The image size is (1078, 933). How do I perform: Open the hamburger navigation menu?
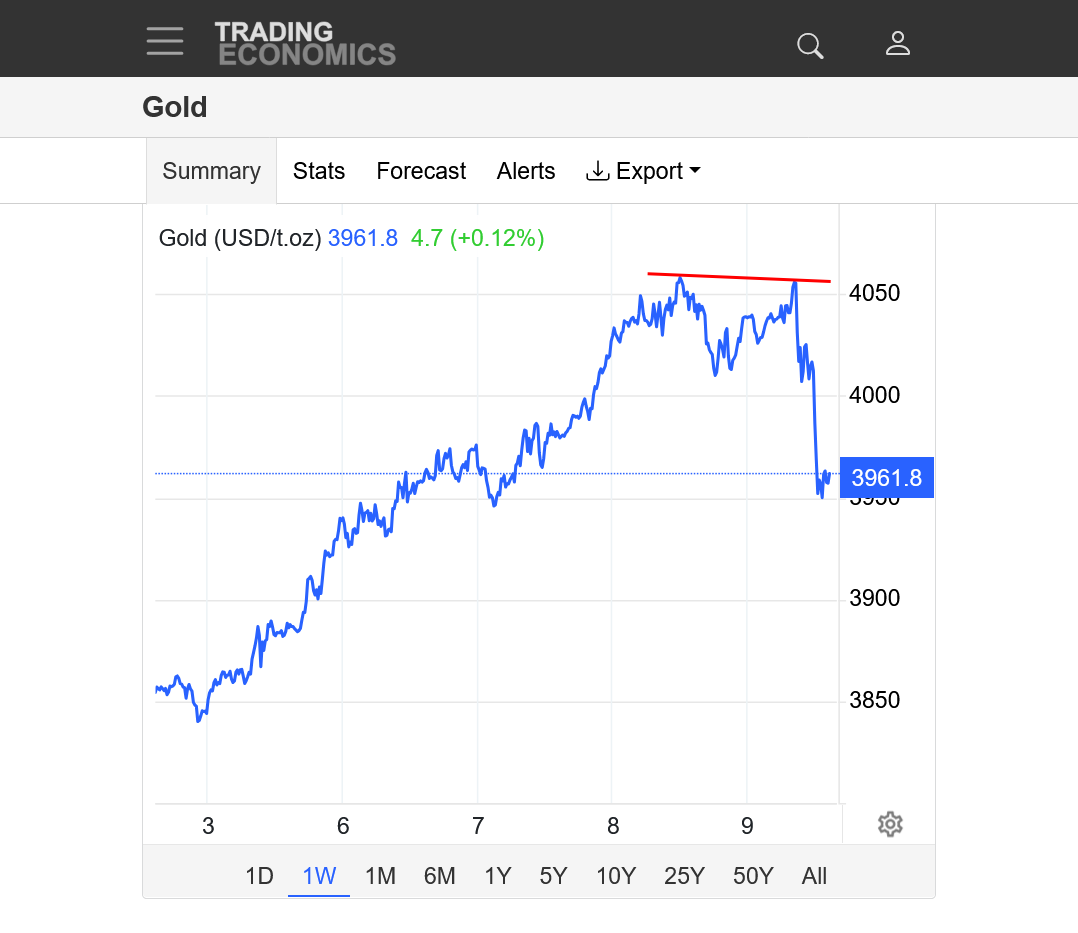[165, 41]
